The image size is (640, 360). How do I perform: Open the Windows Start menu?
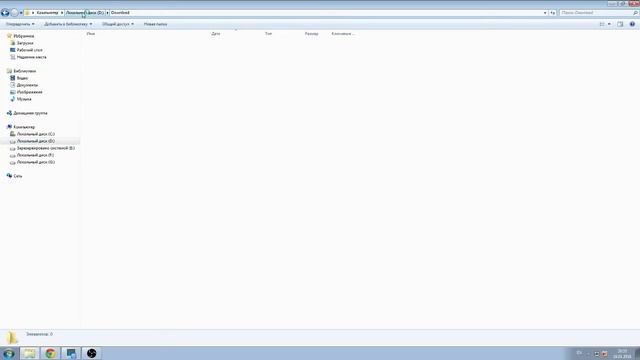tap(9, 353)
